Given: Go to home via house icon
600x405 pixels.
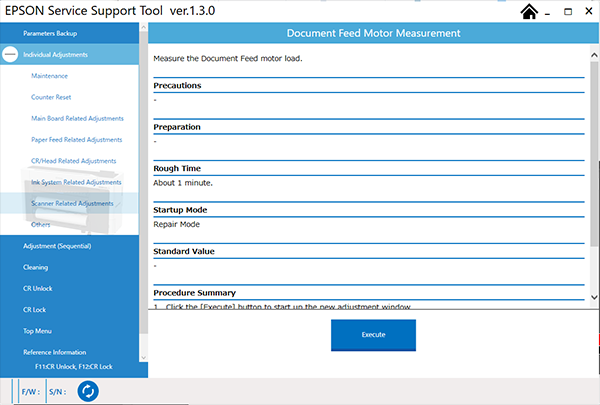Looking at the screenshot, I should pos(529,11).
